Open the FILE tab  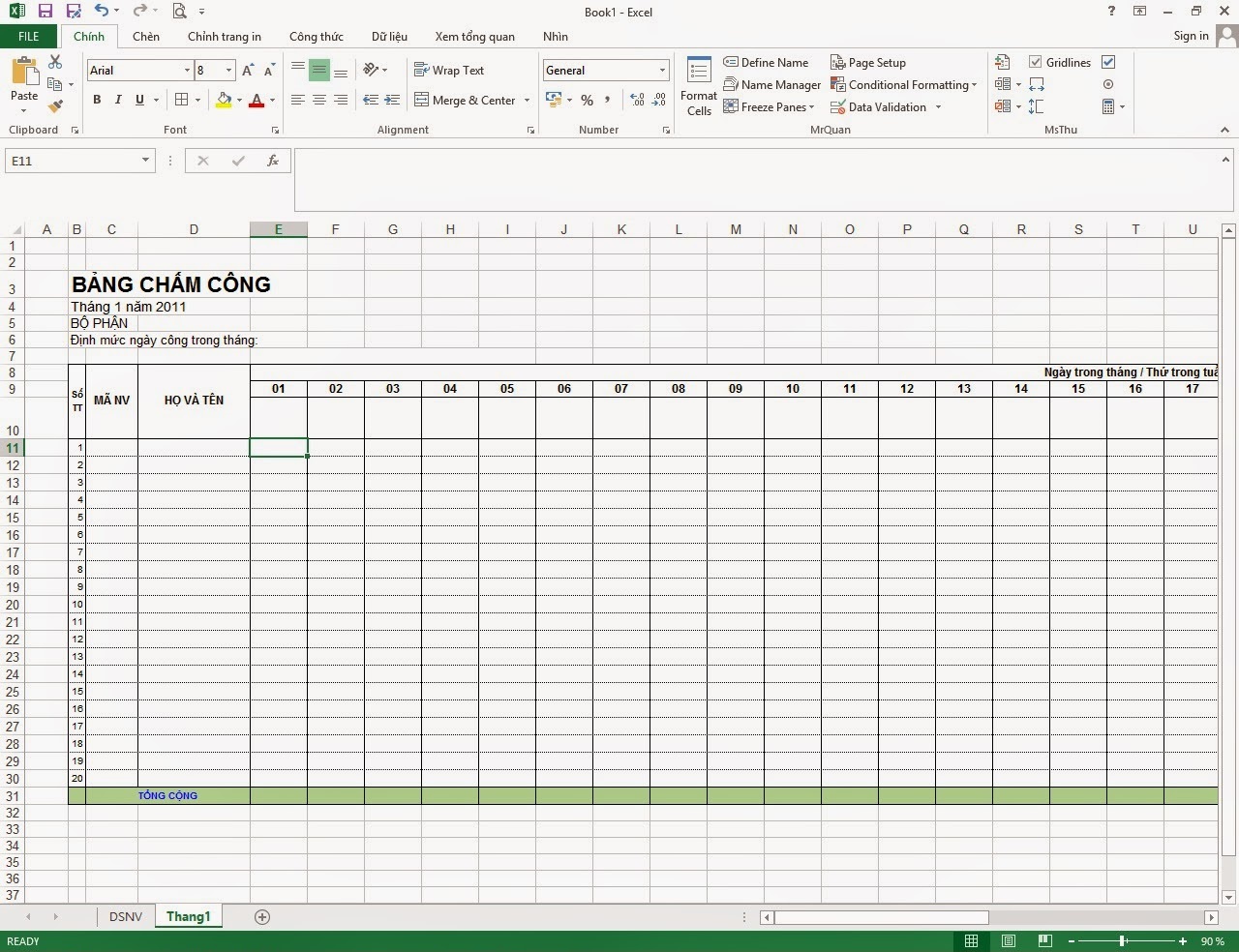pos(29,37)
